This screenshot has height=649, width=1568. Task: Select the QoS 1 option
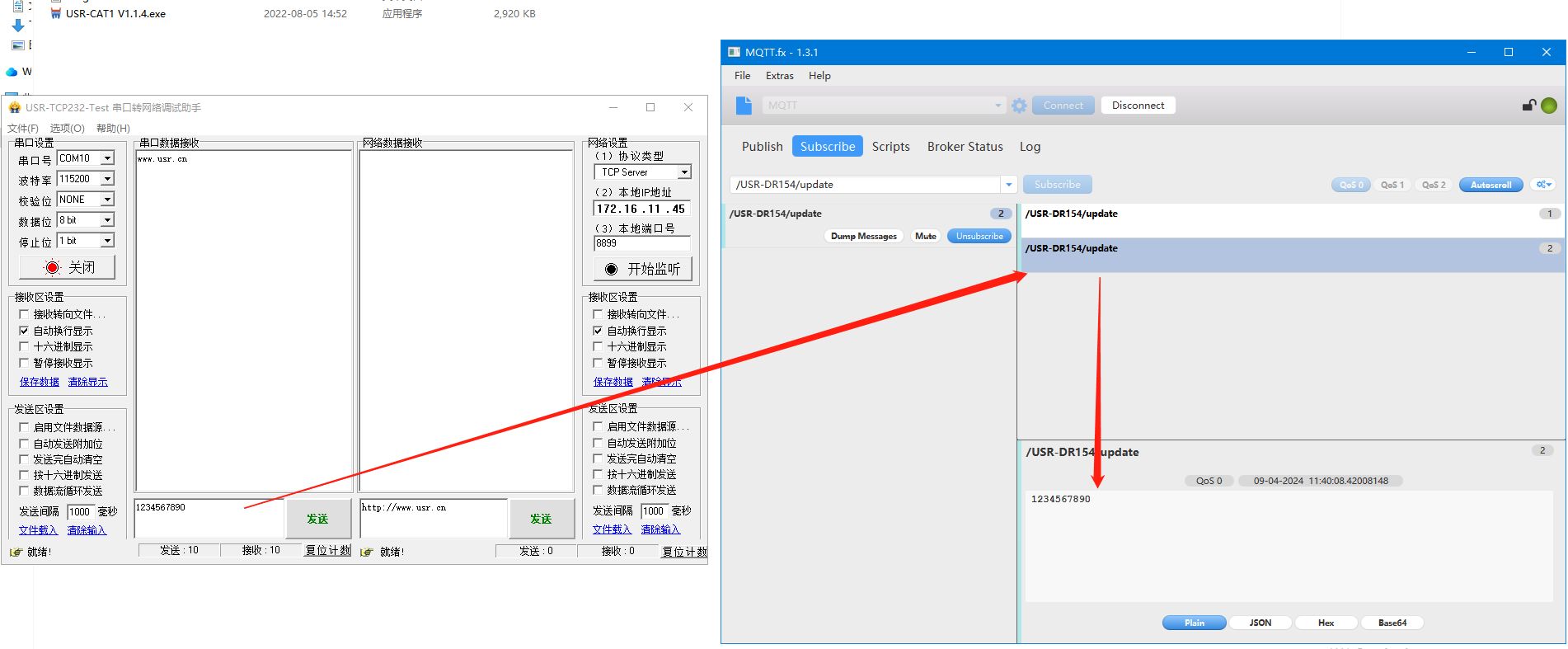point(1392,185)
